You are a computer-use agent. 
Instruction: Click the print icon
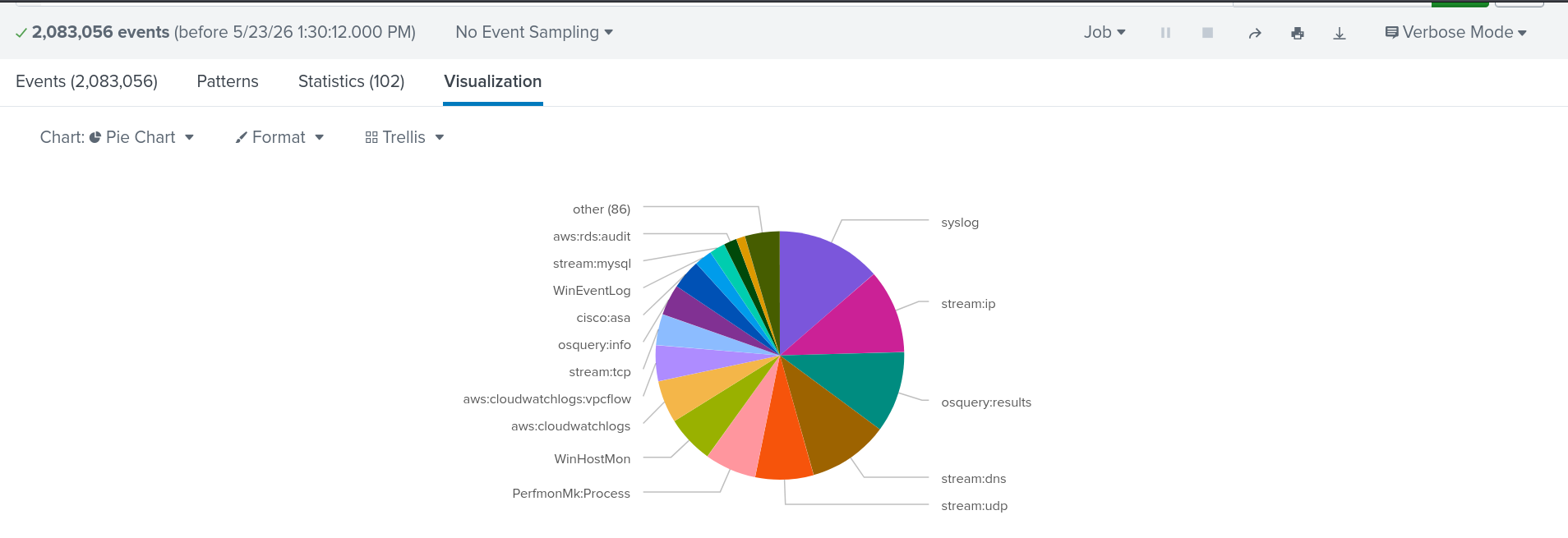(1298, 33)
